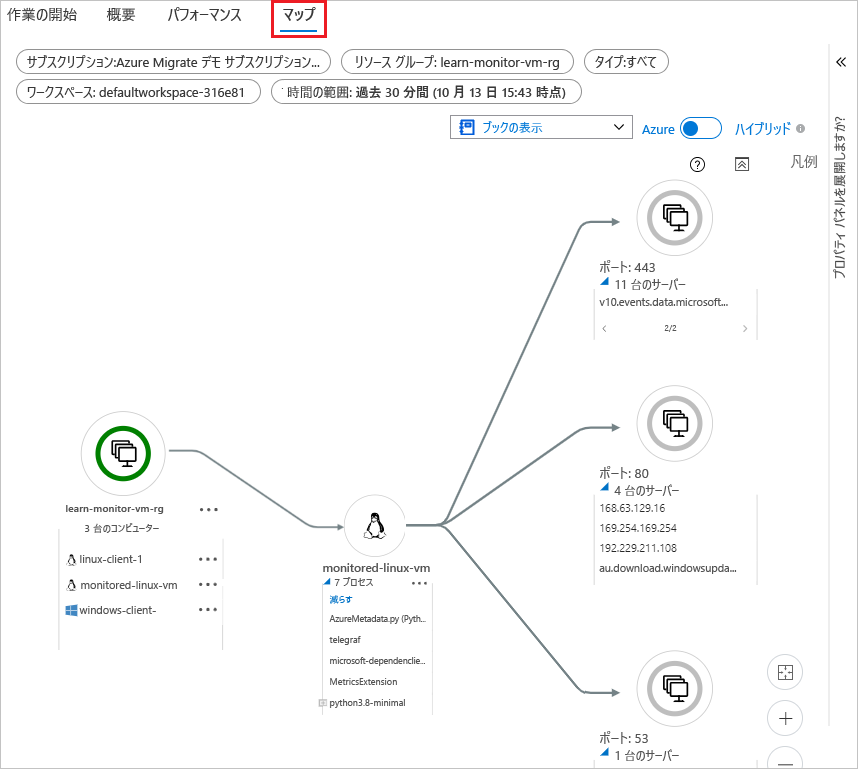Click the port 443 server group icon
858x769 pixels.
point(674,217)
